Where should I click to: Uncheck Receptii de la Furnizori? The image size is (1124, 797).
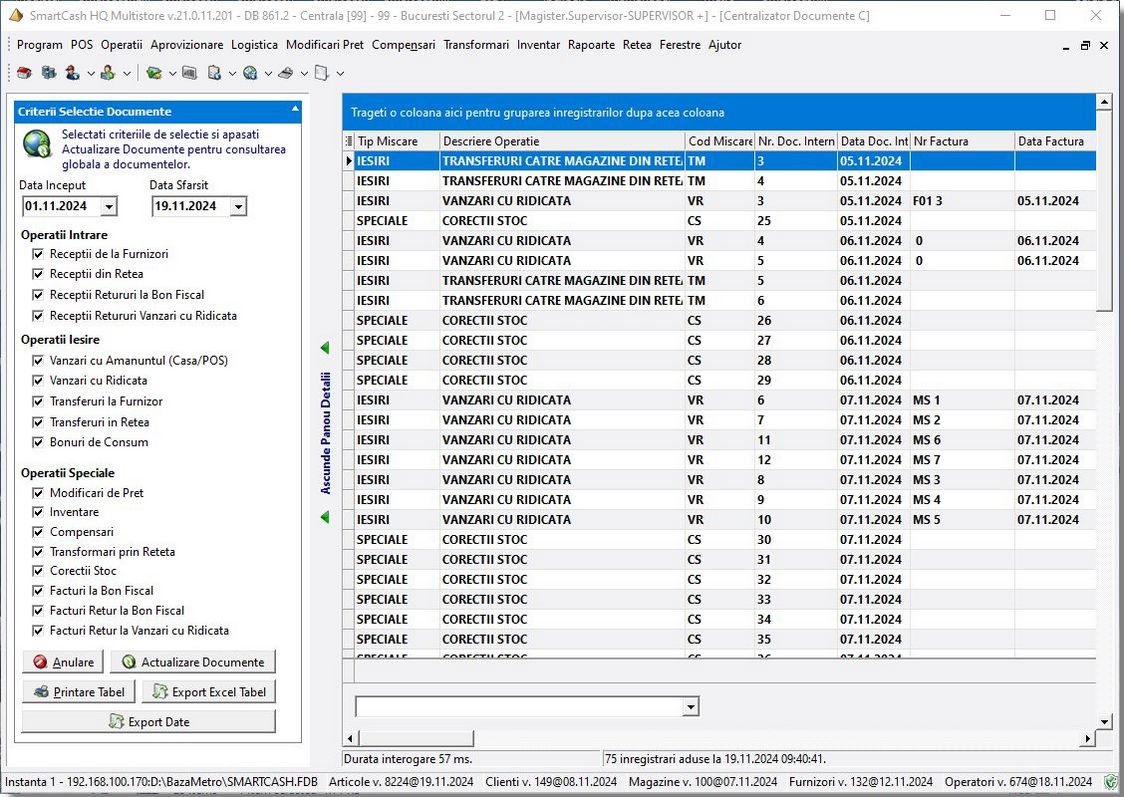(x=38, y=254)
